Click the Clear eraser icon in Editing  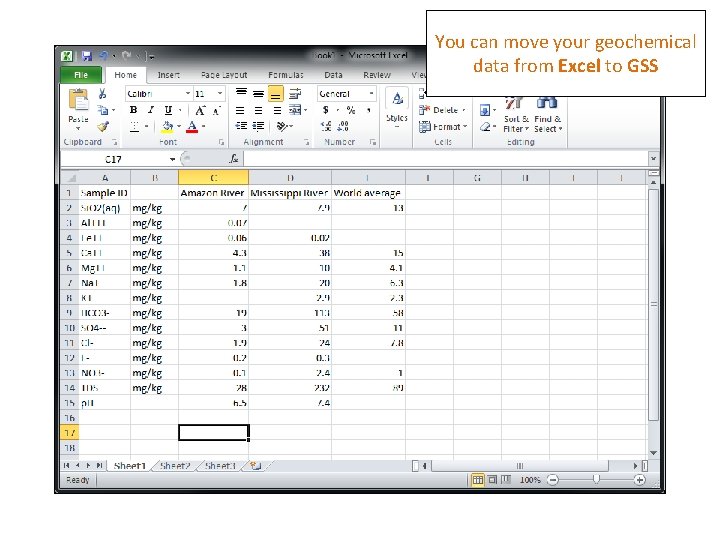485,127
